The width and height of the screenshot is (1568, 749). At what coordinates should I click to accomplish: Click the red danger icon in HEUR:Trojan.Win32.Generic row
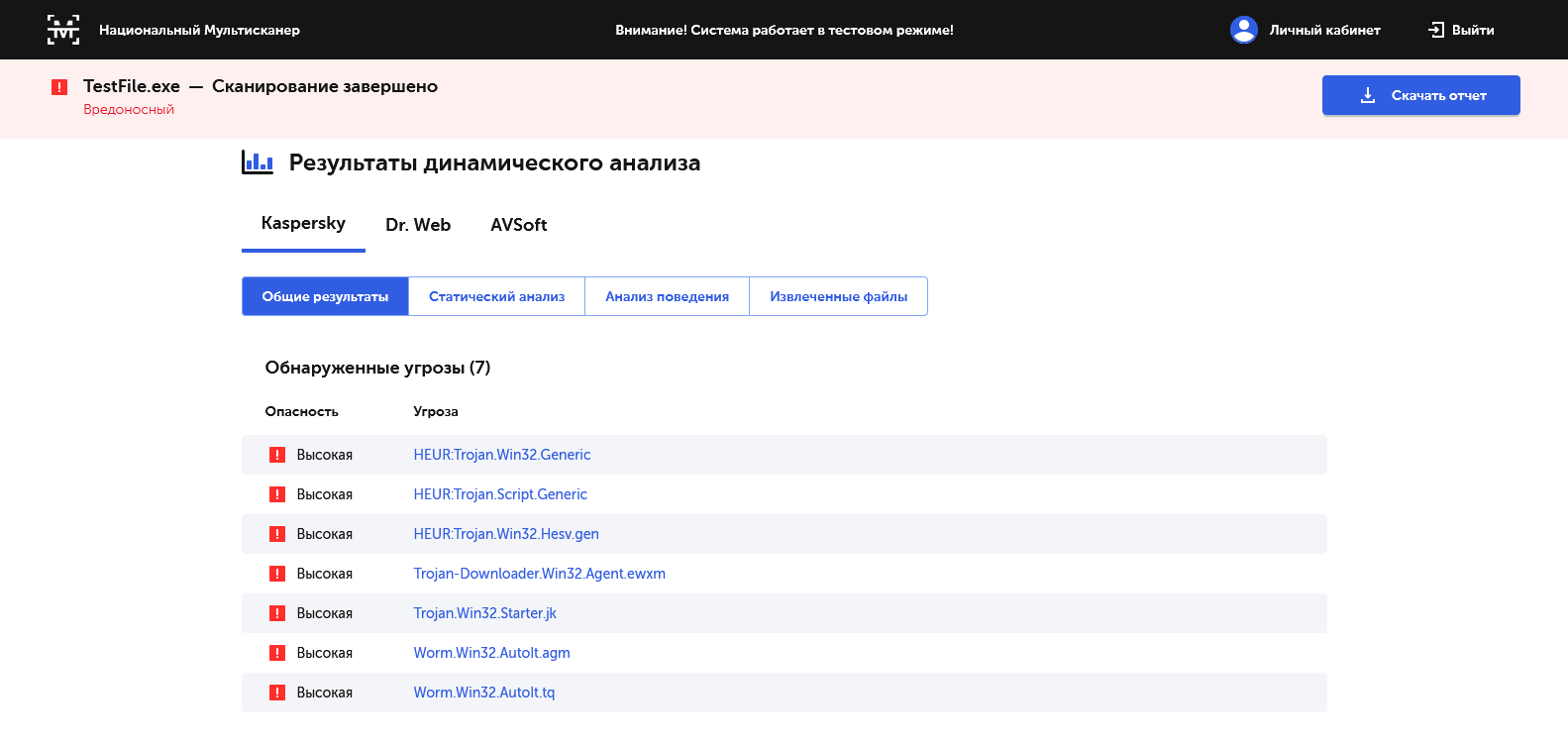click(277, 455)
